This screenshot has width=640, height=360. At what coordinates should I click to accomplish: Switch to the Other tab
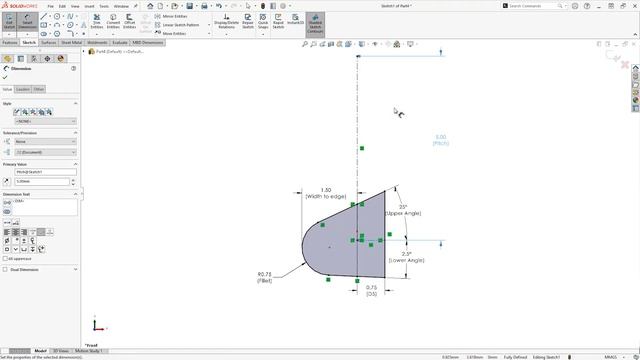coord(39,89)
